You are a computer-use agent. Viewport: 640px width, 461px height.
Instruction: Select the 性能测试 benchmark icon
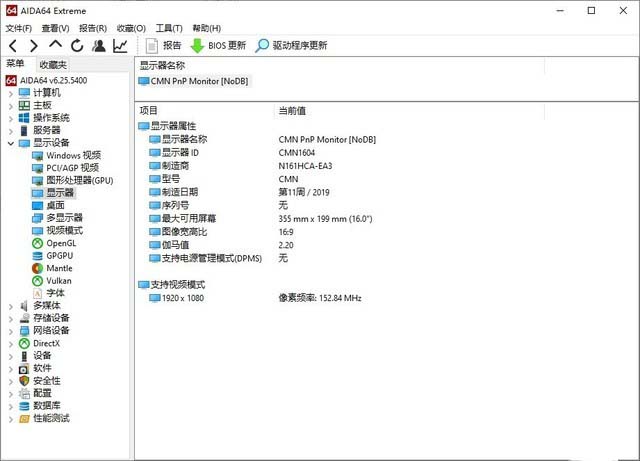24,419
